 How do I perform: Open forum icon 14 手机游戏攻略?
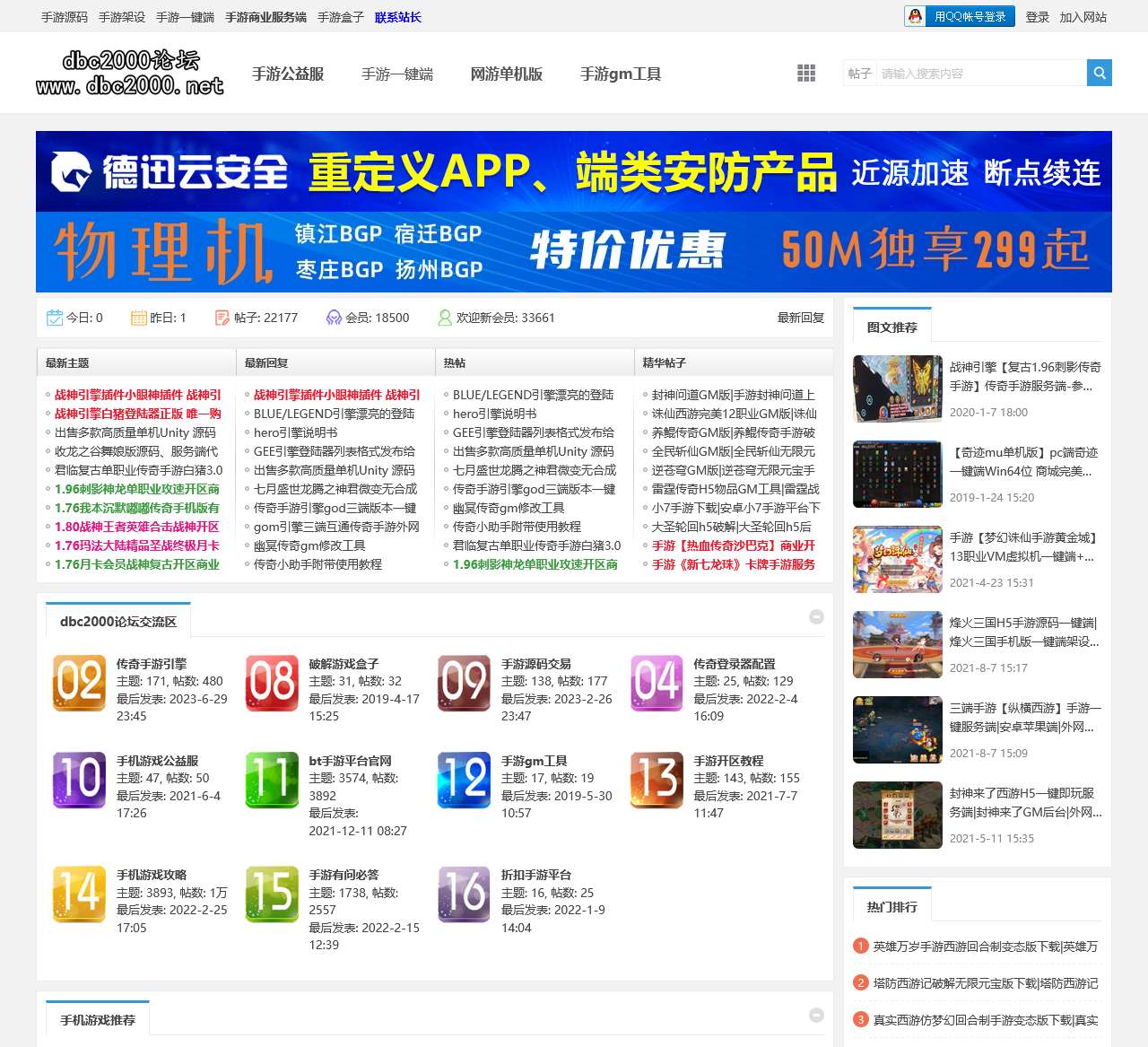(x=79, y=894)
